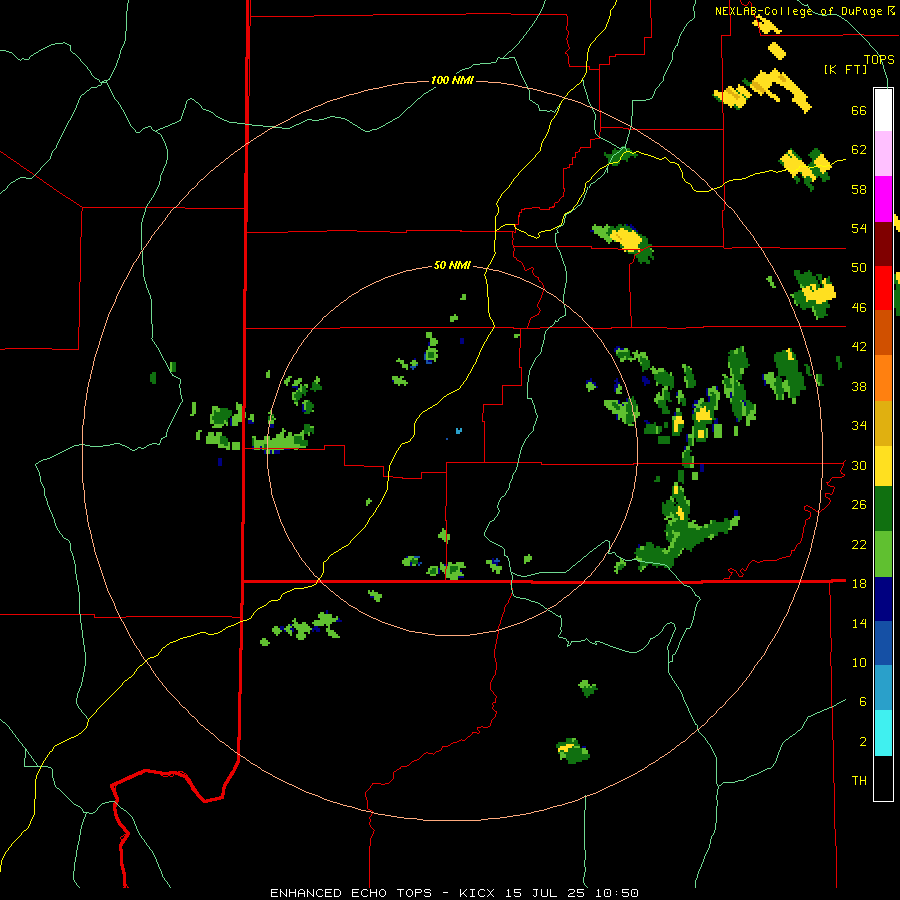900x900 pixels.
Task: Select the white swatch in the legend
Action: [x=883, y=110]
